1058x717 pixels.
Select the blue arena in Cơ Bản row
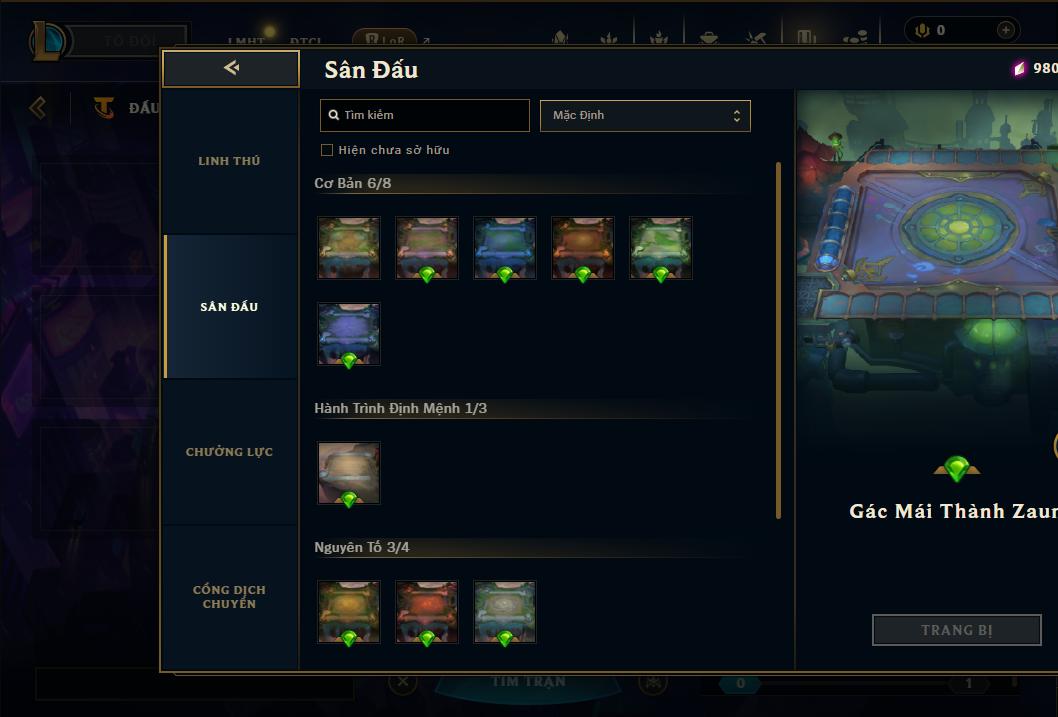click(x=505, y=248)
